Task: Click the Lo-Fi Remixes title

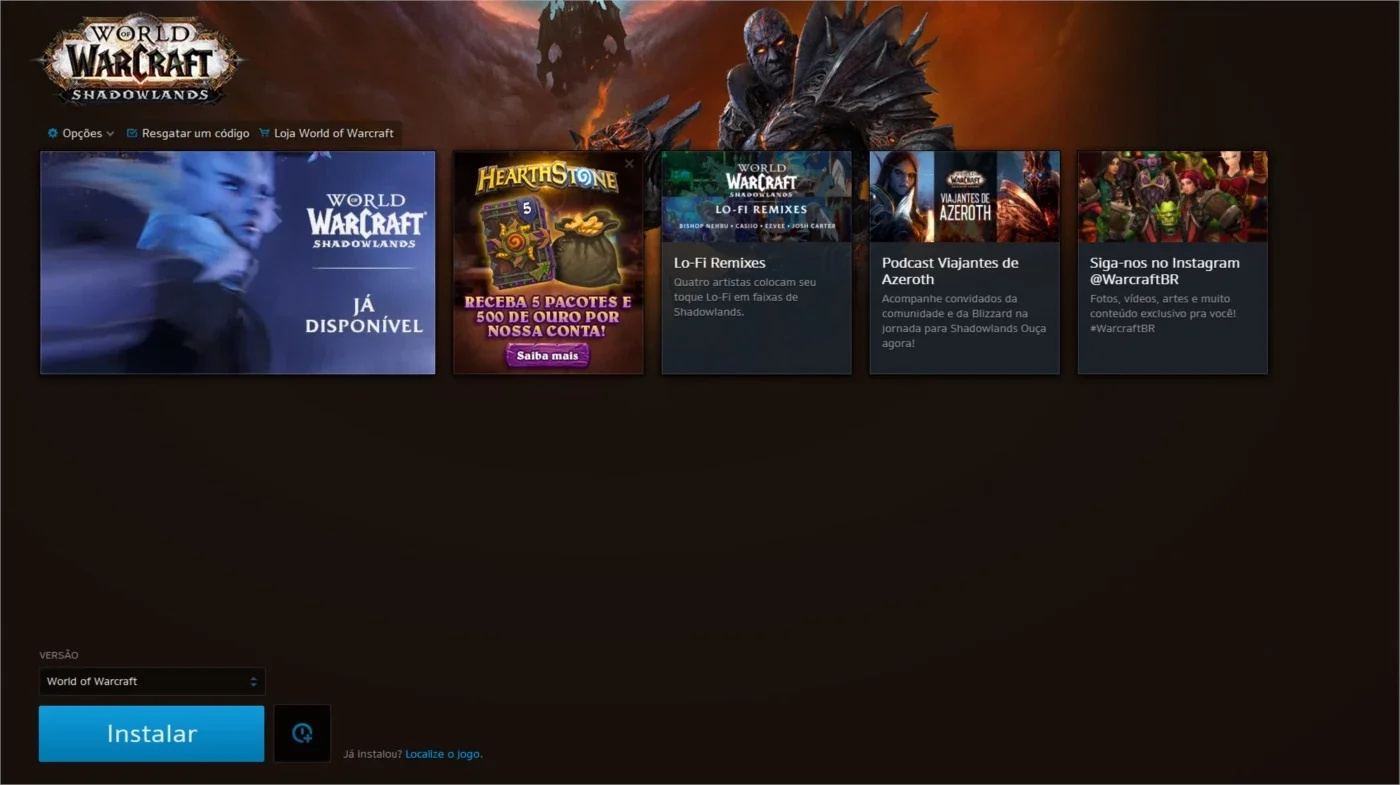Action: point(720,263)
